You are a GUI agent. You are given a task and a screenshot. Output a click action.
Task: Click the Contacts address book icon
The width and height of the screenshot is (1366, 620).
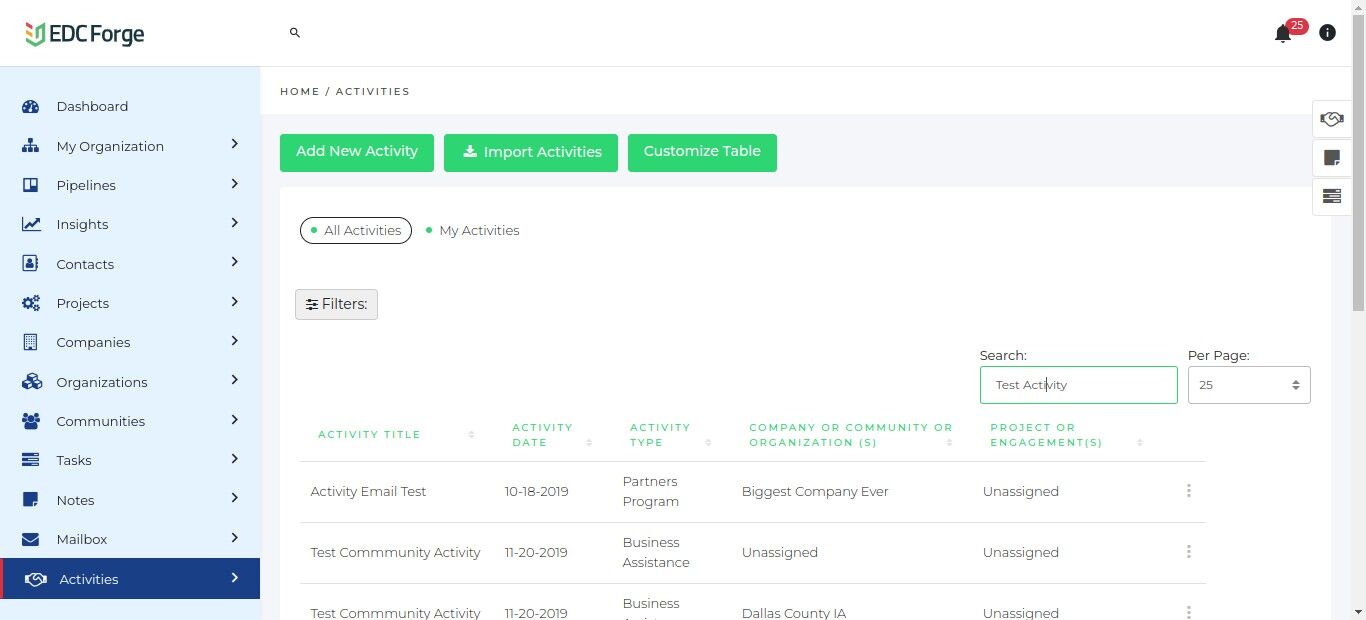[30, 264]
